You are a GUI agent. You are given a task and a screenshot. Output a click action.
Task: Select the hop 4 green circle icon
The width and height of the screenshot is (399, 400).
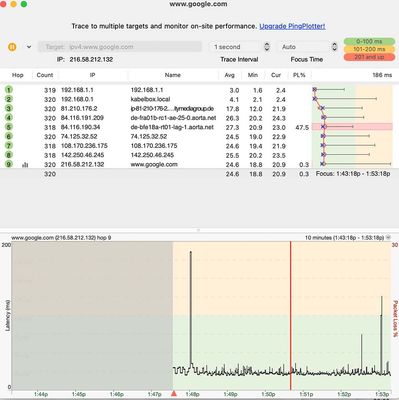[x=9, y=118]
